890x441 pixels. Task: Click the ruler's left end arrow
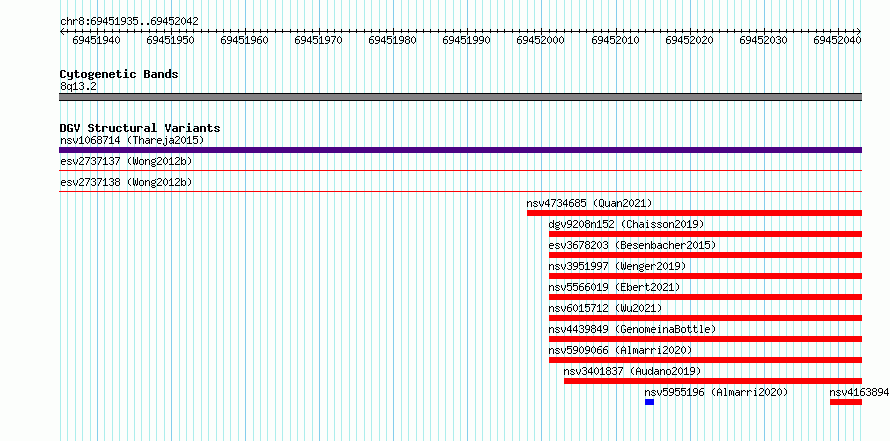click(x=62, y=31)
